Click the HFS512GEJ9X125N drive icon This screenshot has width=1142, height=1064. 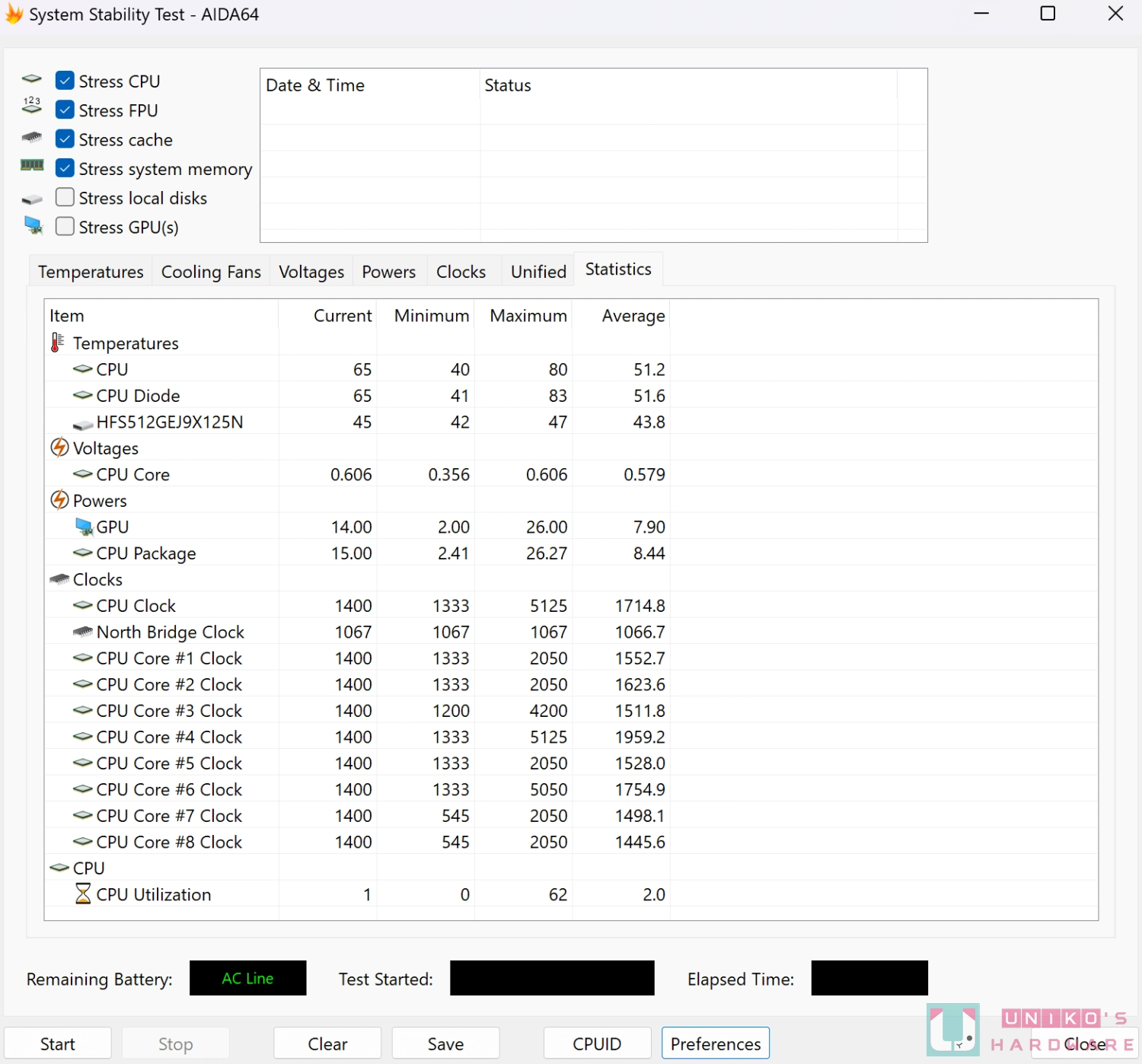point(83,424)
